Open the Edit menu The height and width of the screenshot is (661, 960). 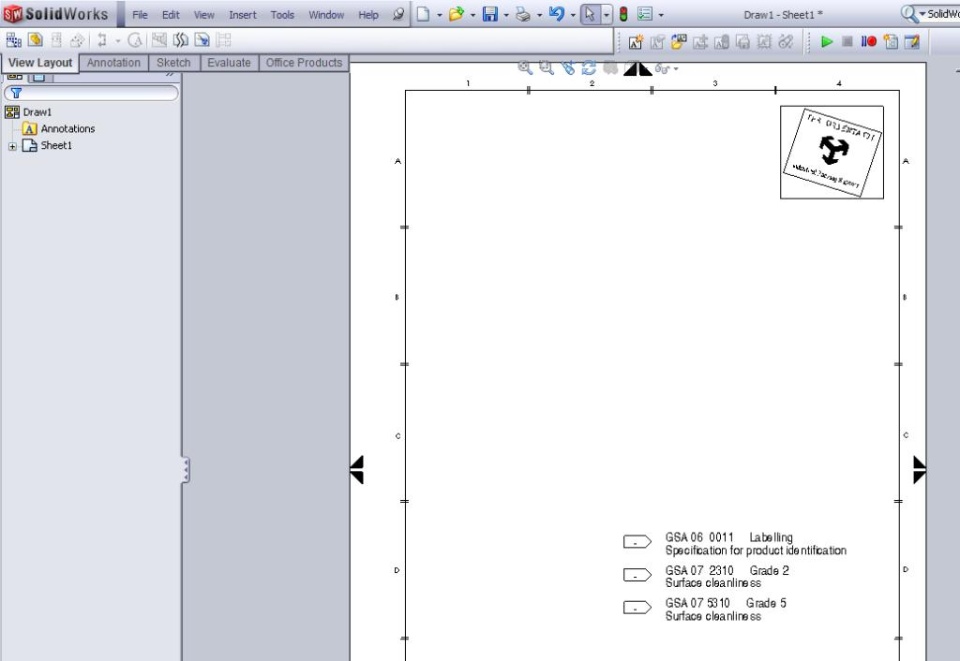170,15
